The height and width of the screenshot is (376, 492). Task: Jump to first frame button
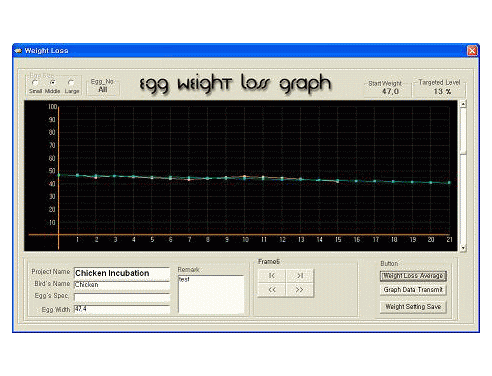272,276
